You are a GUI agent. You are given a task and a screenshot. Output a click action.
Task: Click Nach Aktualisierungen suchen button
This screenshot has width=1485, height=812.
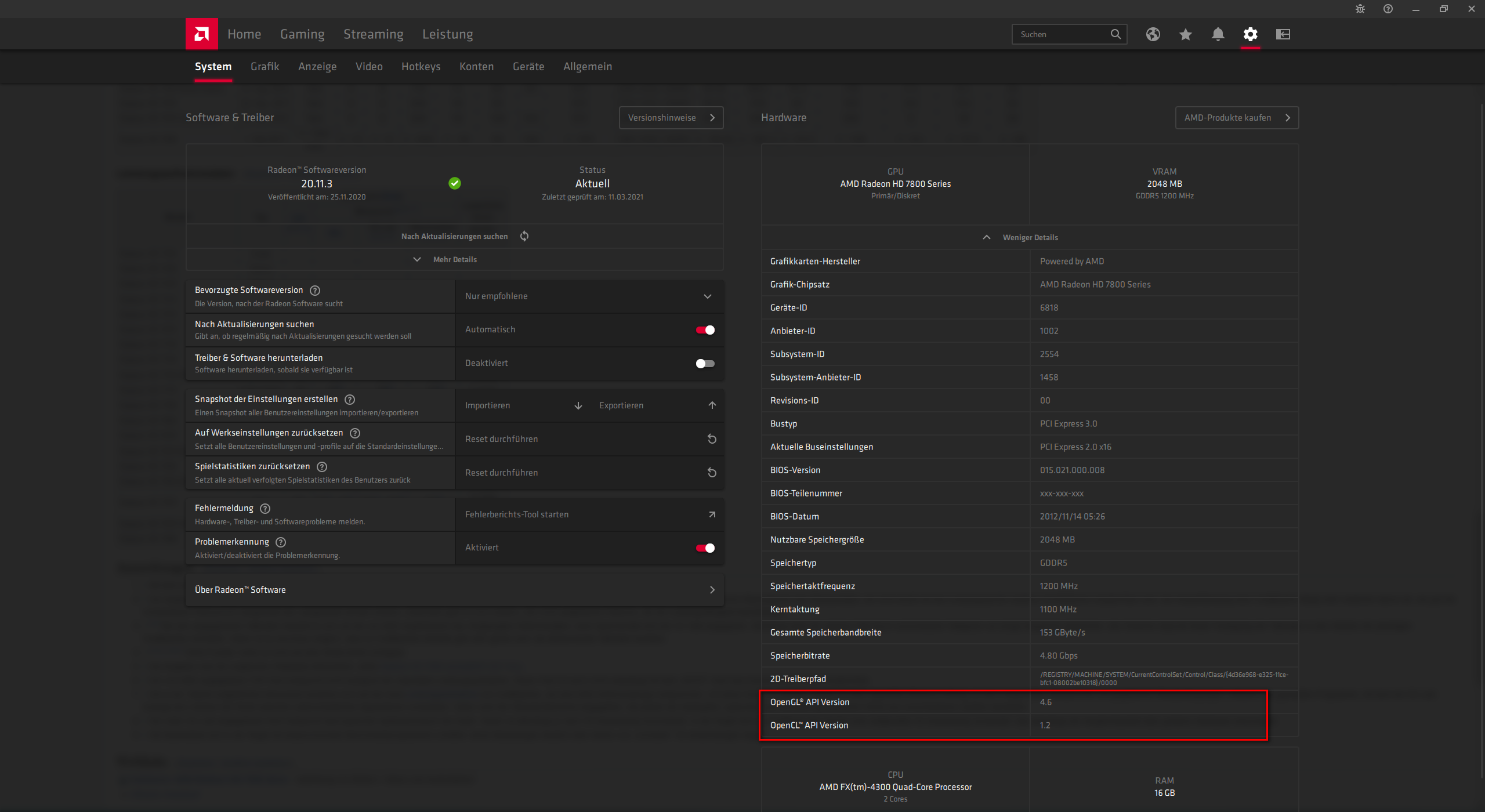click(455, 236)
